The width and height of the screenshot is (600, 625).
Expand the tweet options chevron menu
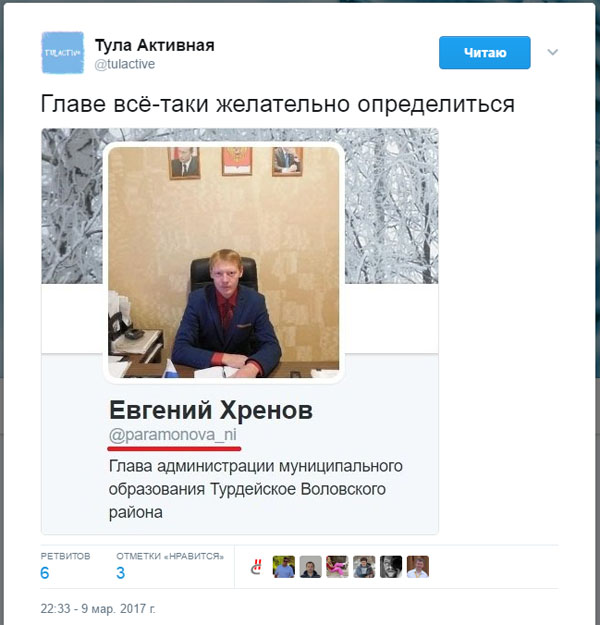tap(553, 52)
